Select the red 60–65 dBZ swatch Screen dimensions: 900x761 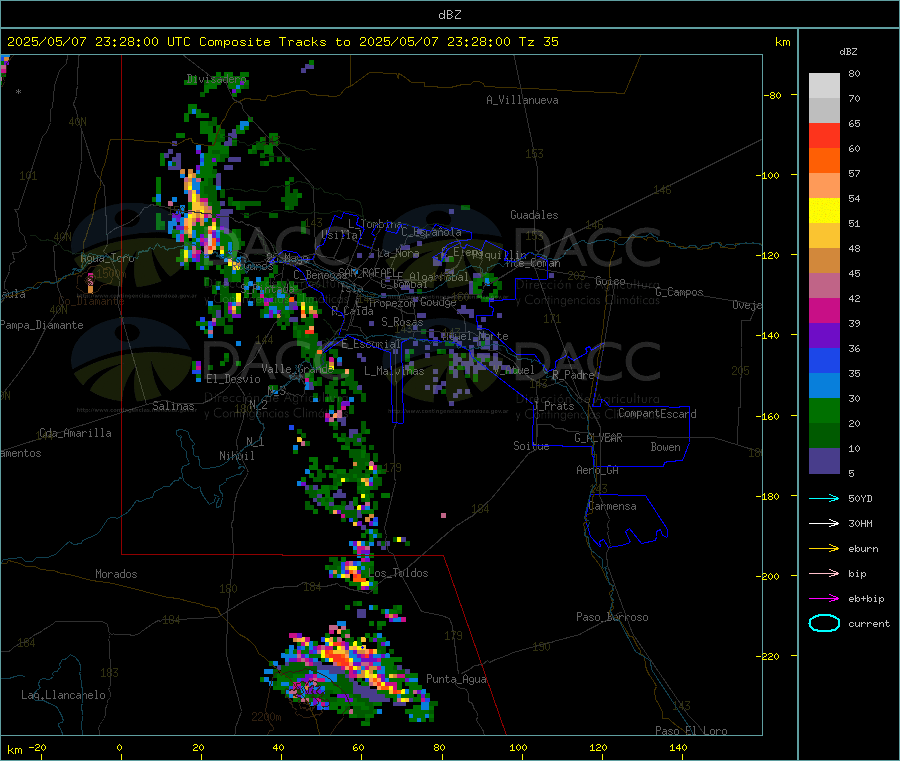pyautogui.click(x=824, y=135)
